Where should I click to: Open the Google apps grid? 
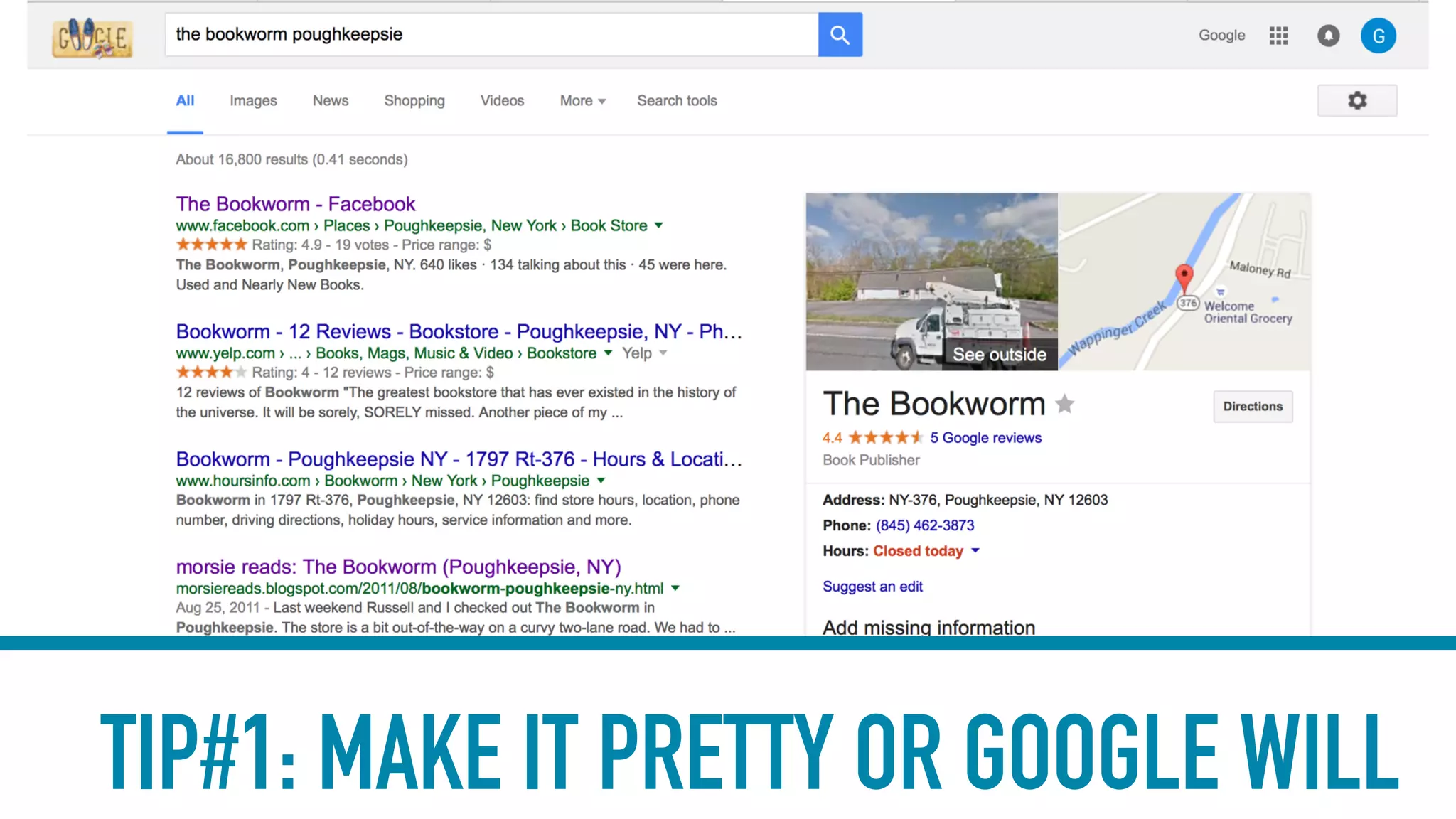tap(1278, 36)
